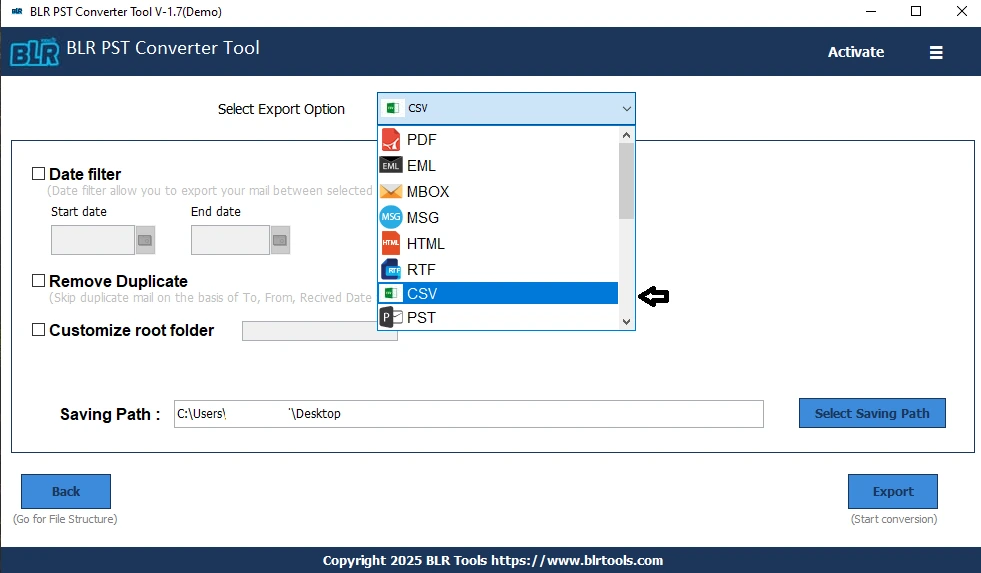The width and height of the screenshot is (981, 573).
Task: Click the 'Select Export Option' label
Action: click(281, 109)
